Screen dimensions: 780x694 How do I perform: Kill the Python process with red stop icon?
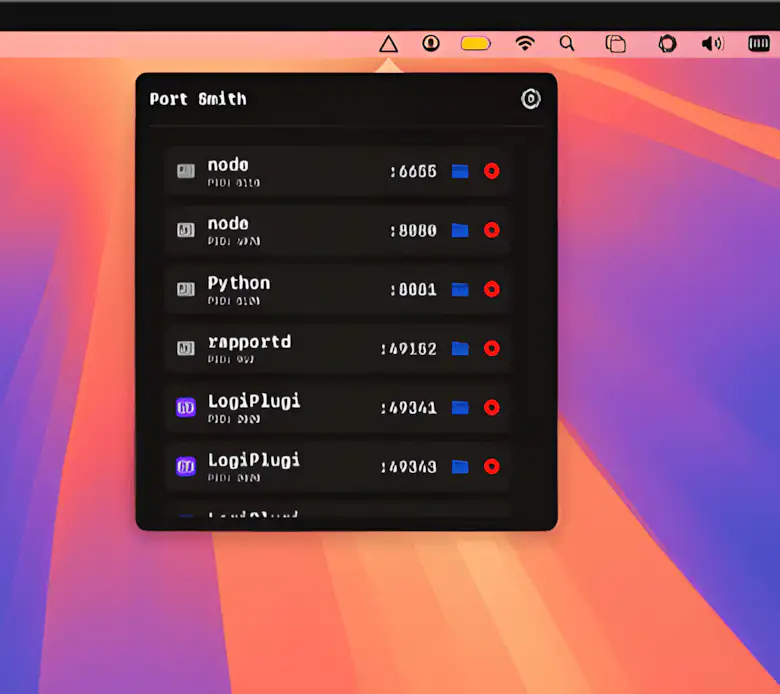(x=491, y=289)
